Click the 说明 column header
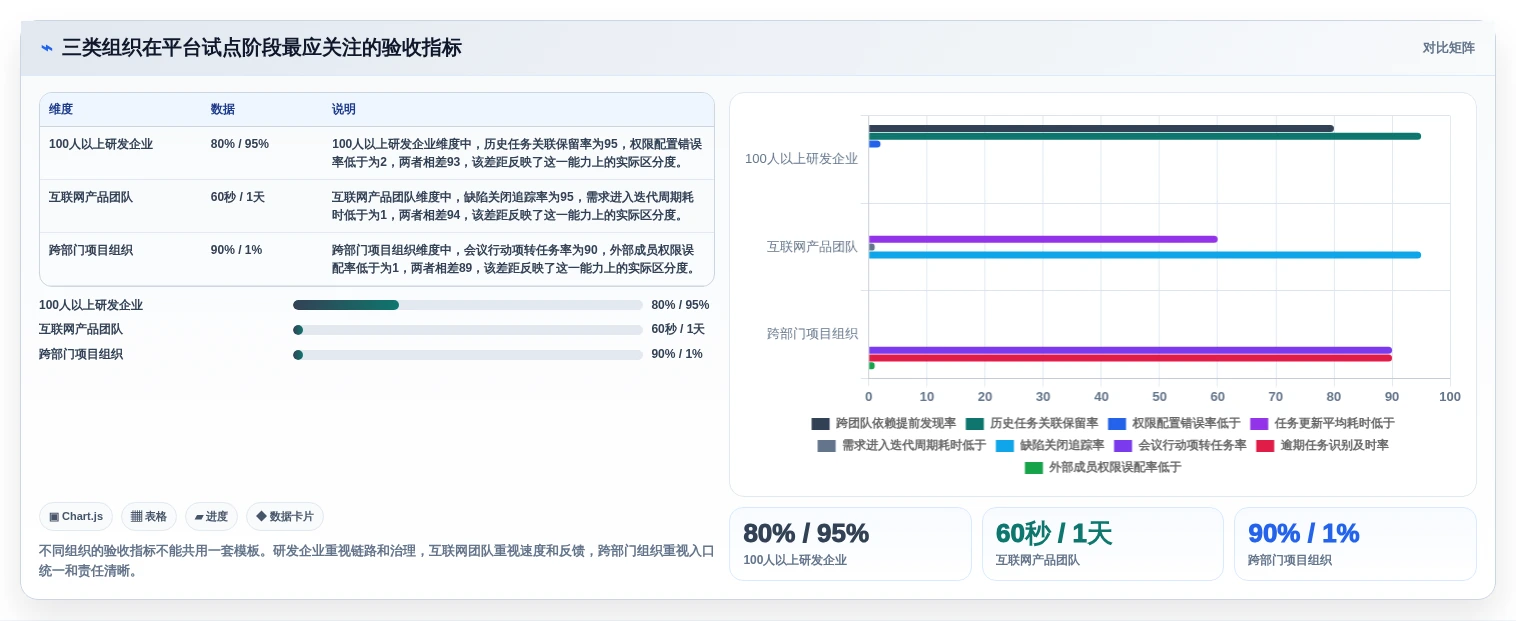This screenshot has width=1516, height=621. coord(344,109)
